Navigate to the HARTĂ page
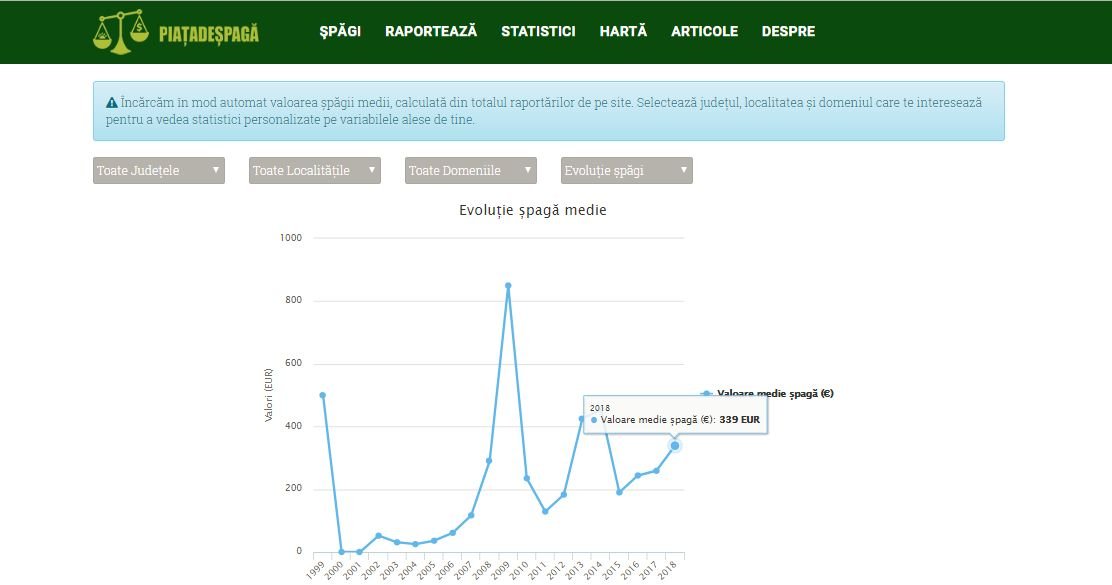This screenshot has height=585, width=1112. point(622,31)
